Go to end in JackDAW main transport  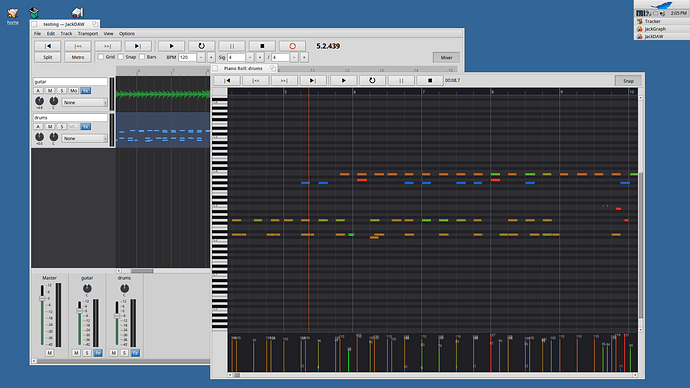138,46
